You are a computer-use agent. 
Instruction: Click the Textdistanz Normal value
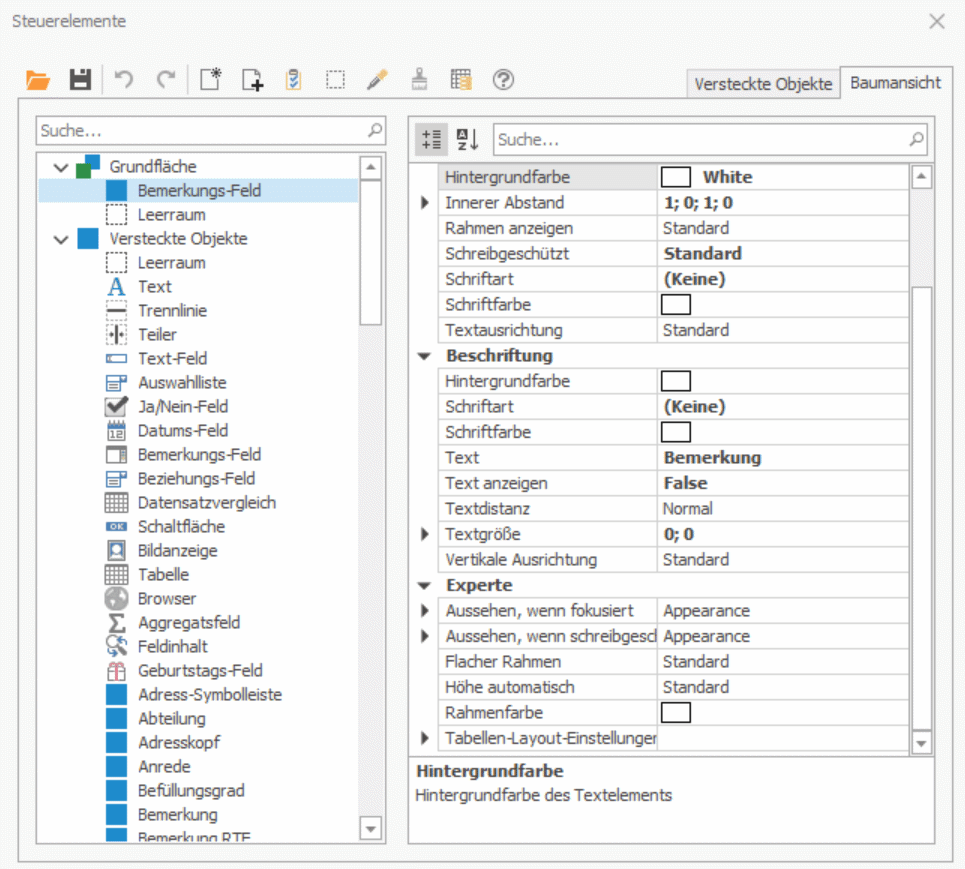tap(783, 509)
